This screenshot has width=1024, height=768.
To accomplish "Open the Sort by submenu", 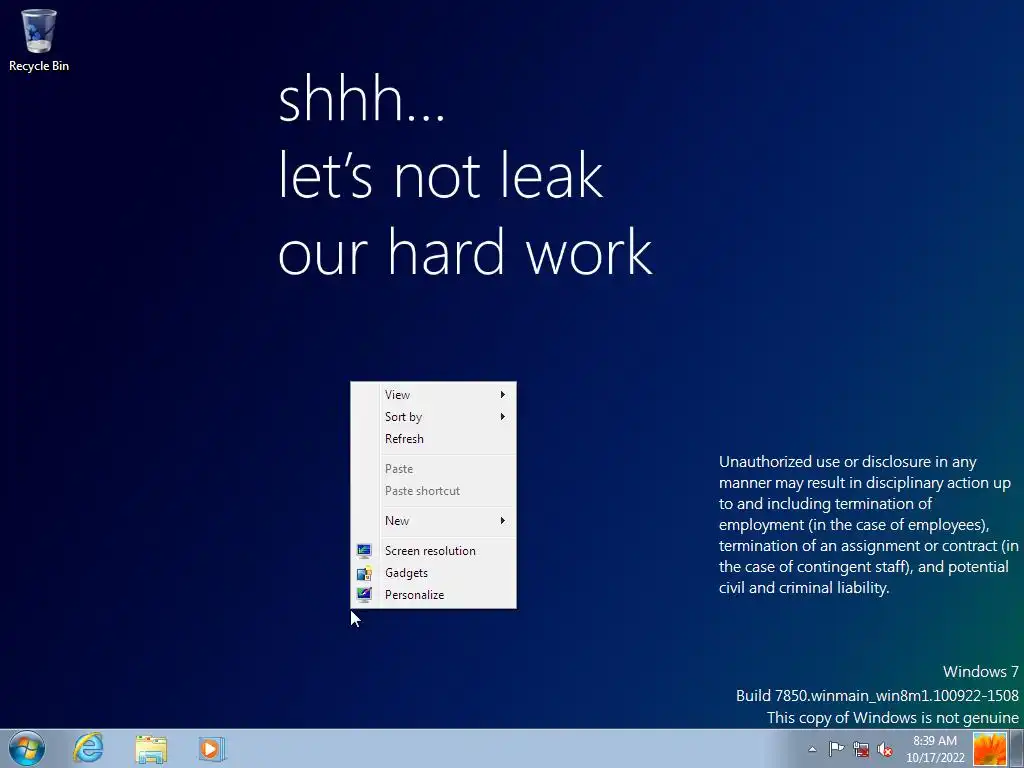I will (434, 417).
